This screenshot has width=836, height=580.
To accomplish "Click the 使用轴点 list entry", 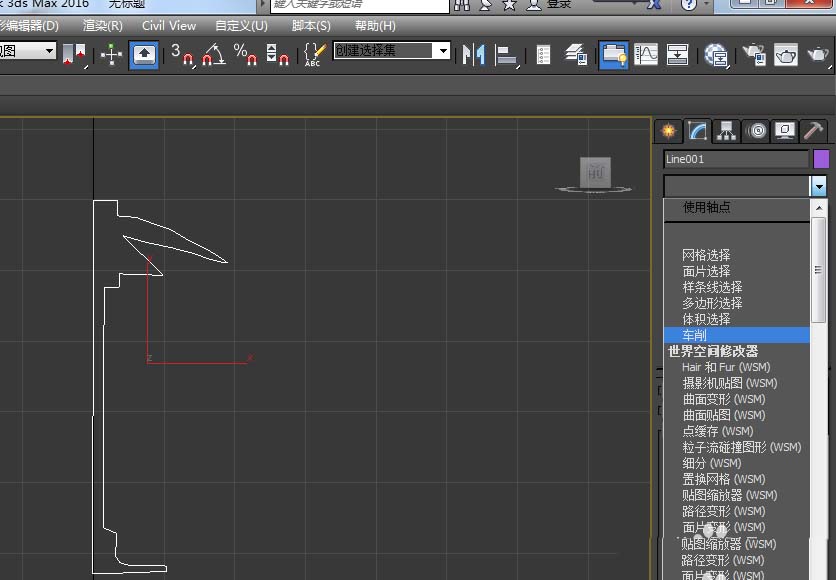I will 707,207.
